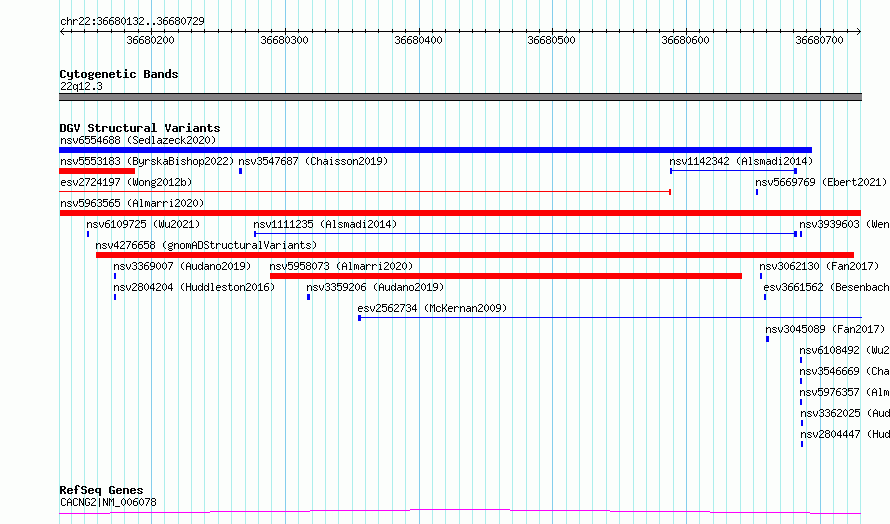Click the thin blue nsv1111235 line
Viewport: 890px width, 524px height.
(525, 234)
